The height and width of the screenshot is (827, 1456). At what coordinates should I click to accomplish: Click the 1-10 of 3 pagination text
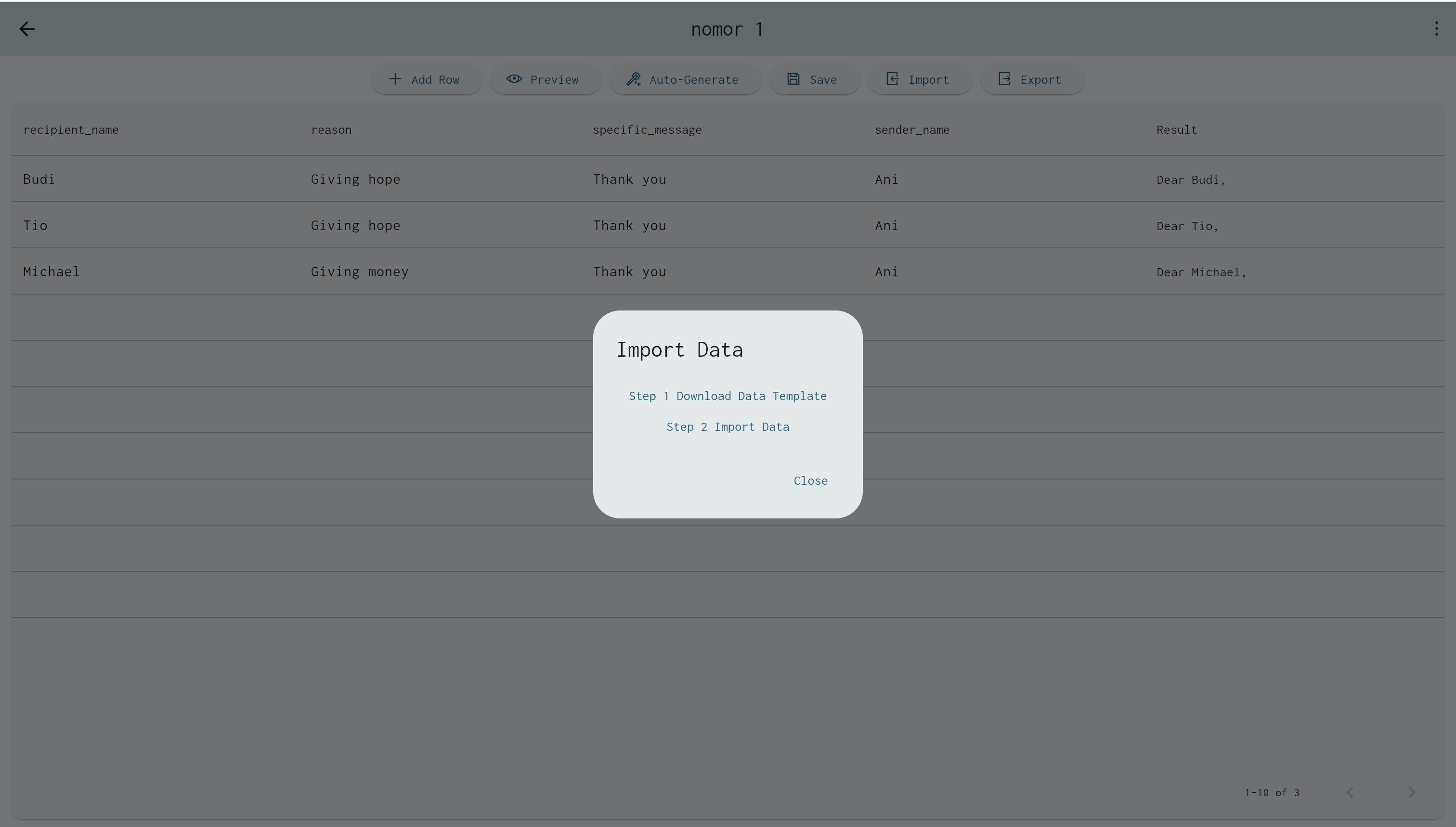point(1272,792)
